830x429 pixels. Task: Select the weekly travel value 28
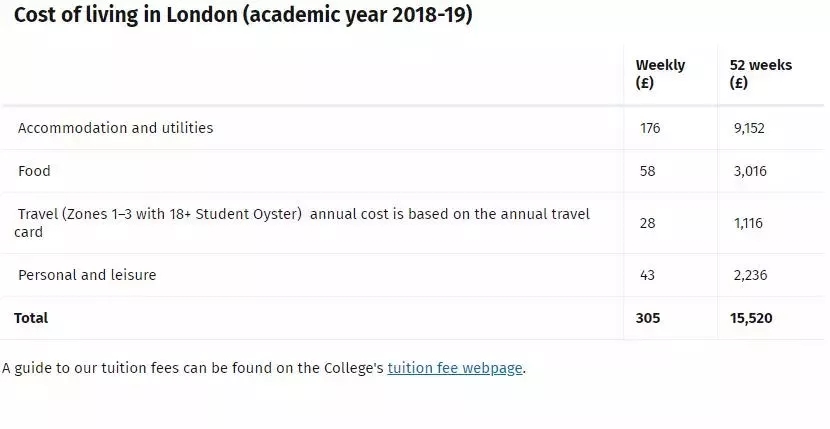pos(647,223)
